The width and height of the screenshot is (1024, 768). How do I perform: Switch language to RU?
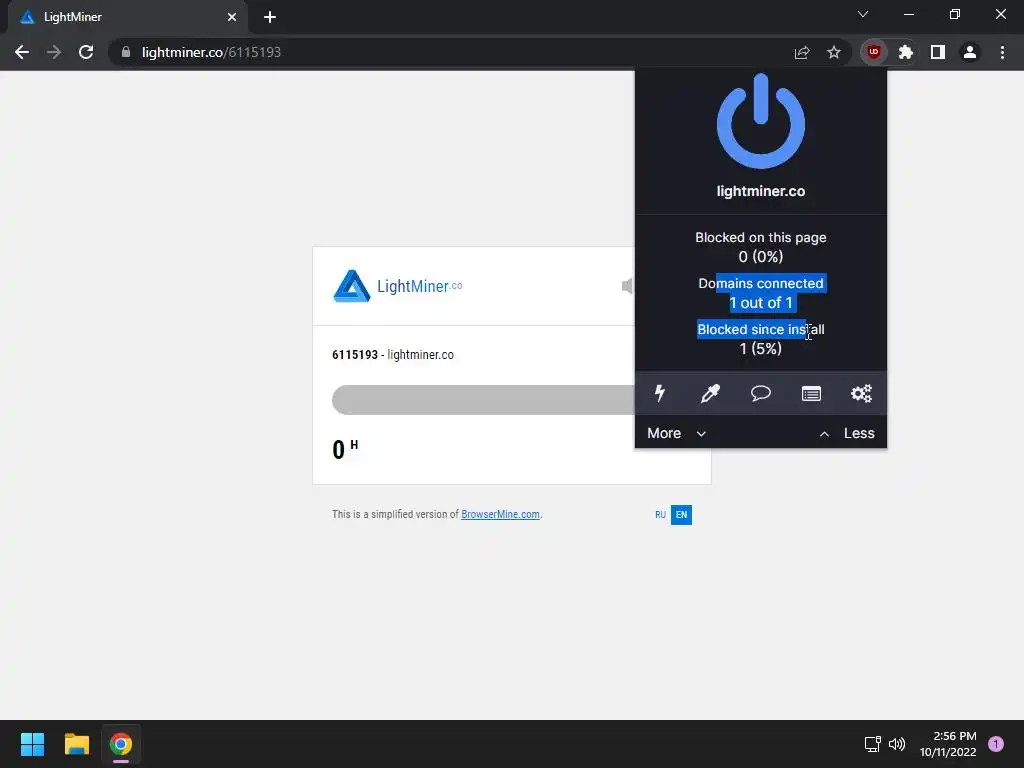pyautogui.click(x=660, y=515)
